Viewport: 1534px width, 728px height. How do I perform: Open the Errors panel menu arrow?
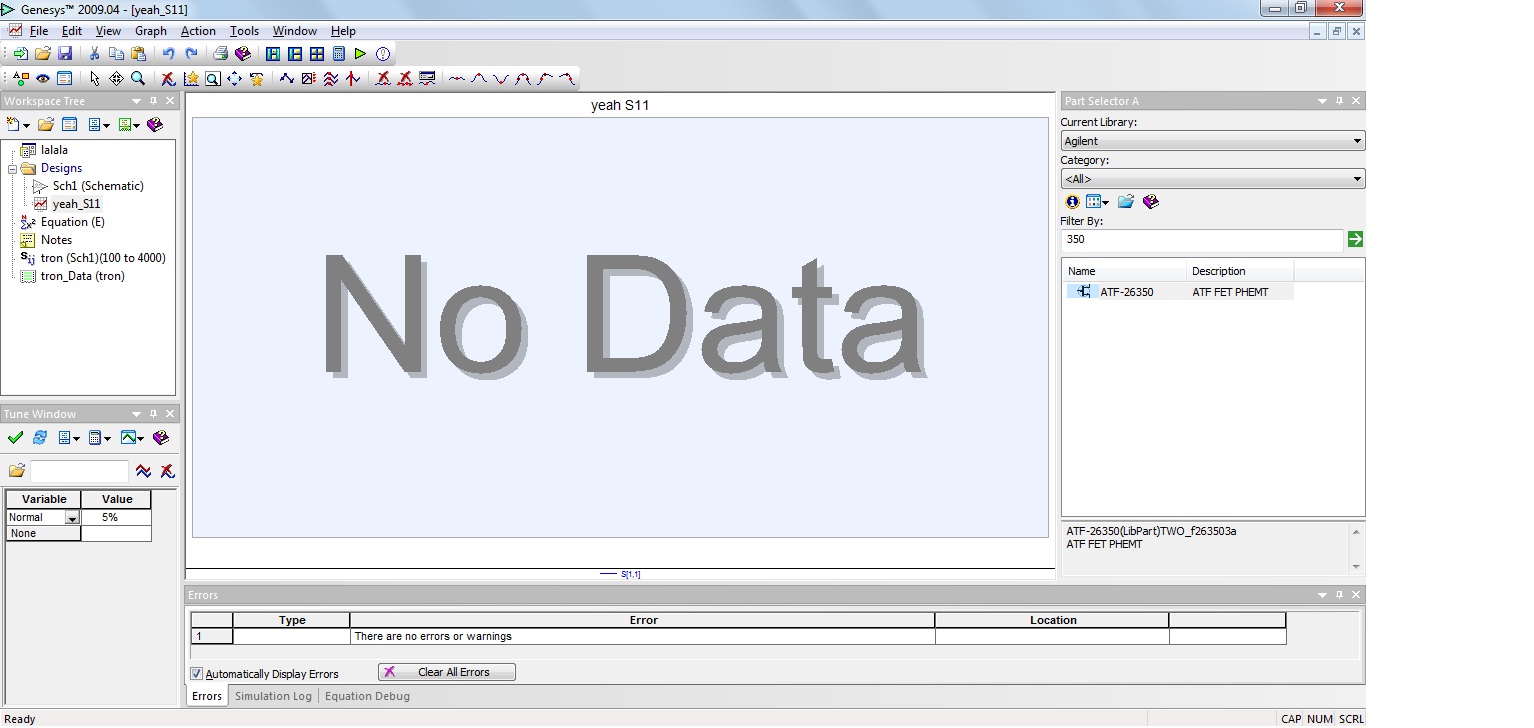[1322, 595]
